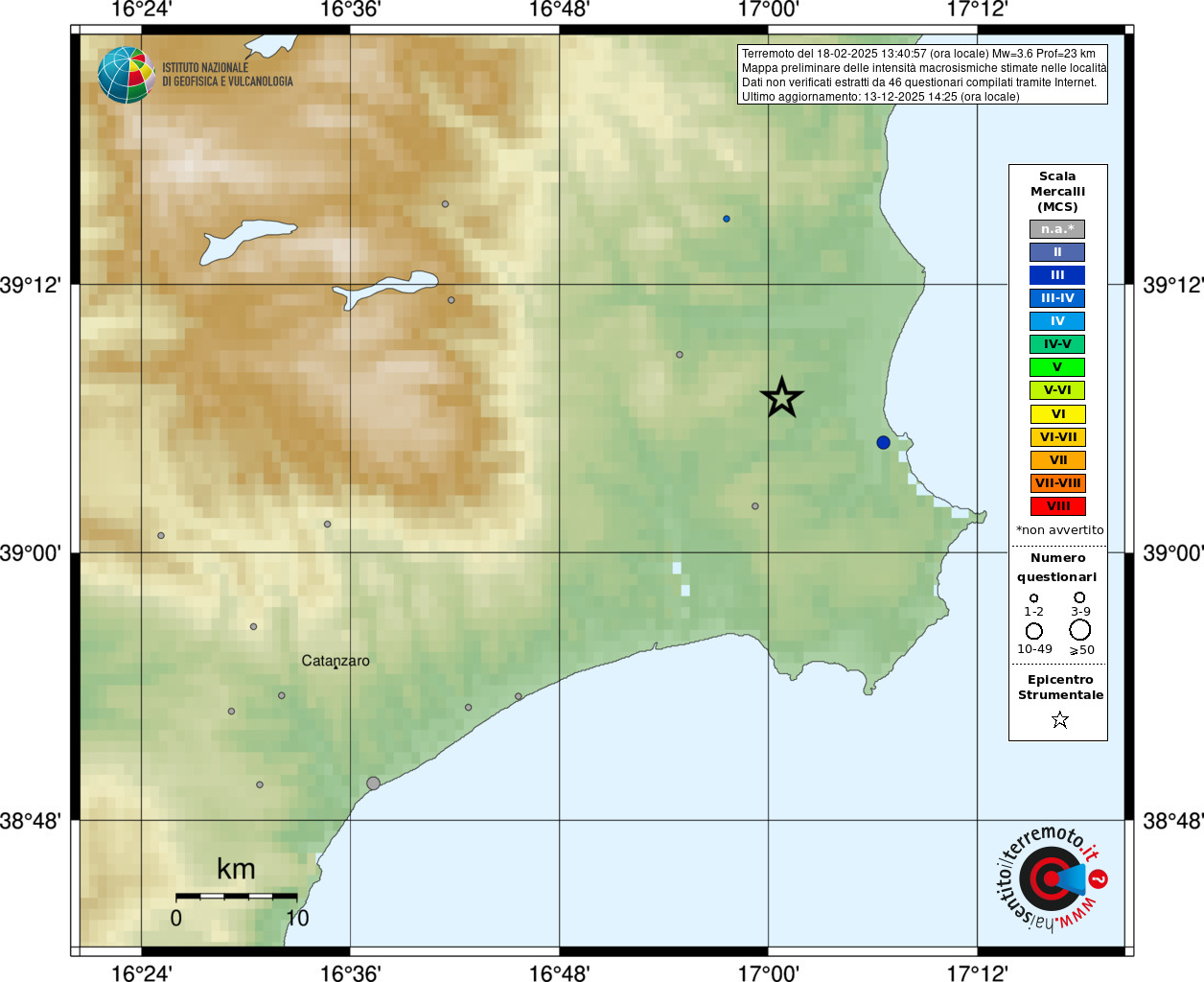Click the haisentitoilterremoto.it logo
The height and width of the screenshot is (982, 1204).
[1052, 877]
